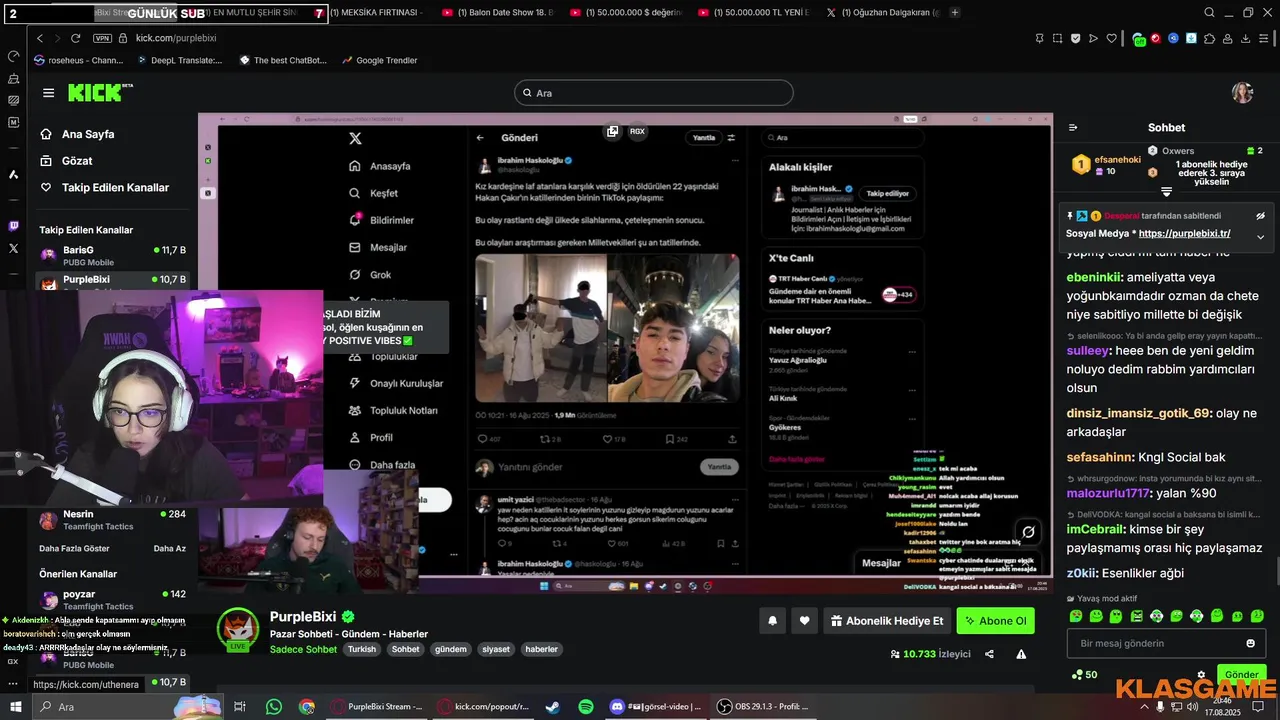Screen dimensions: 1280x720
Task: Open Twitch icon in browser sidebar
Action: (13, 226)
